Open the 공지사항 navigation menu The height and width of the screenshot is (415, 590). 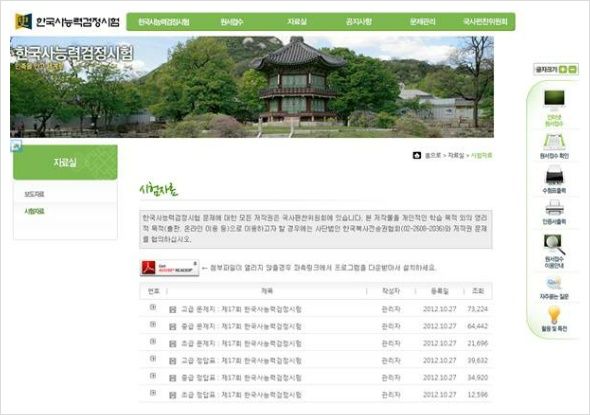359,22
